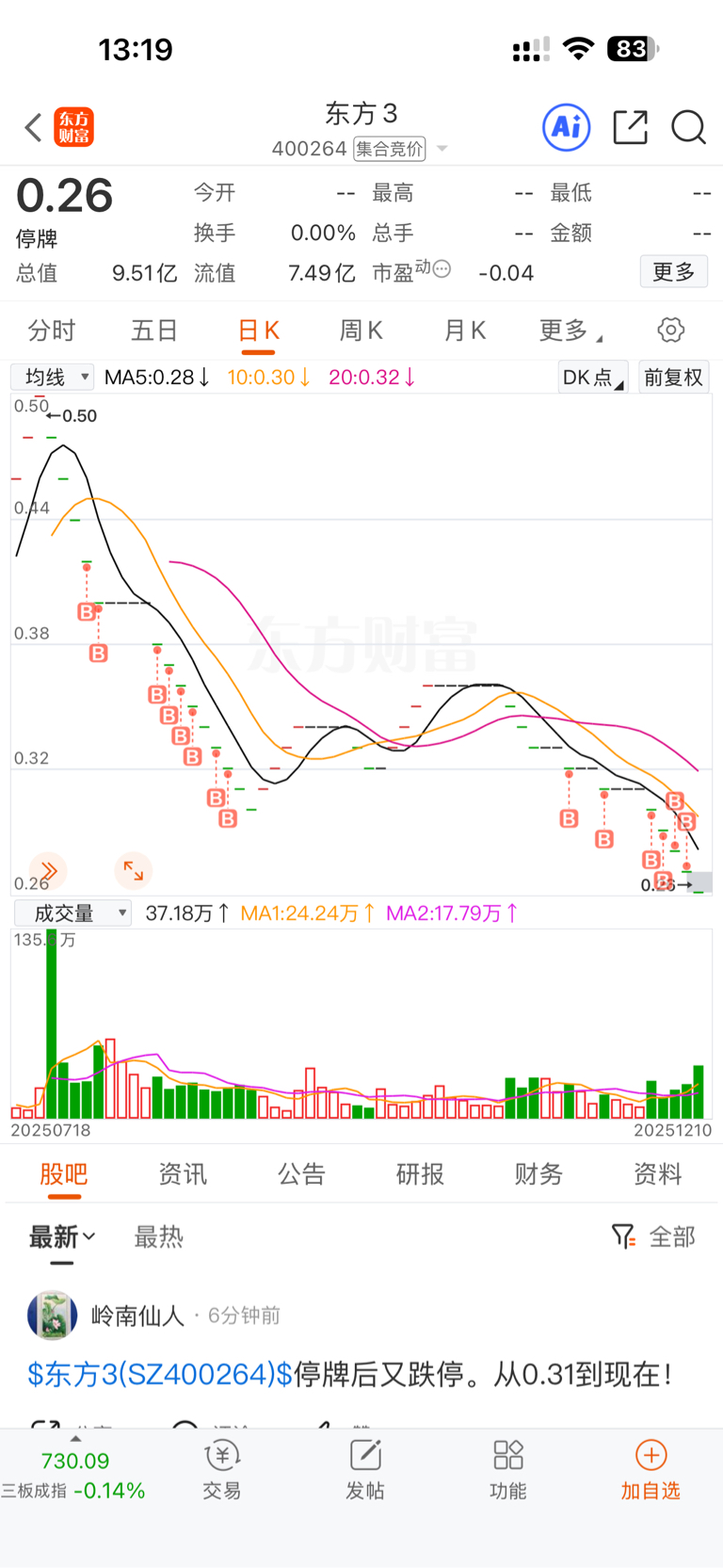Tap the 9.51亿 total value

click(145, 273)
